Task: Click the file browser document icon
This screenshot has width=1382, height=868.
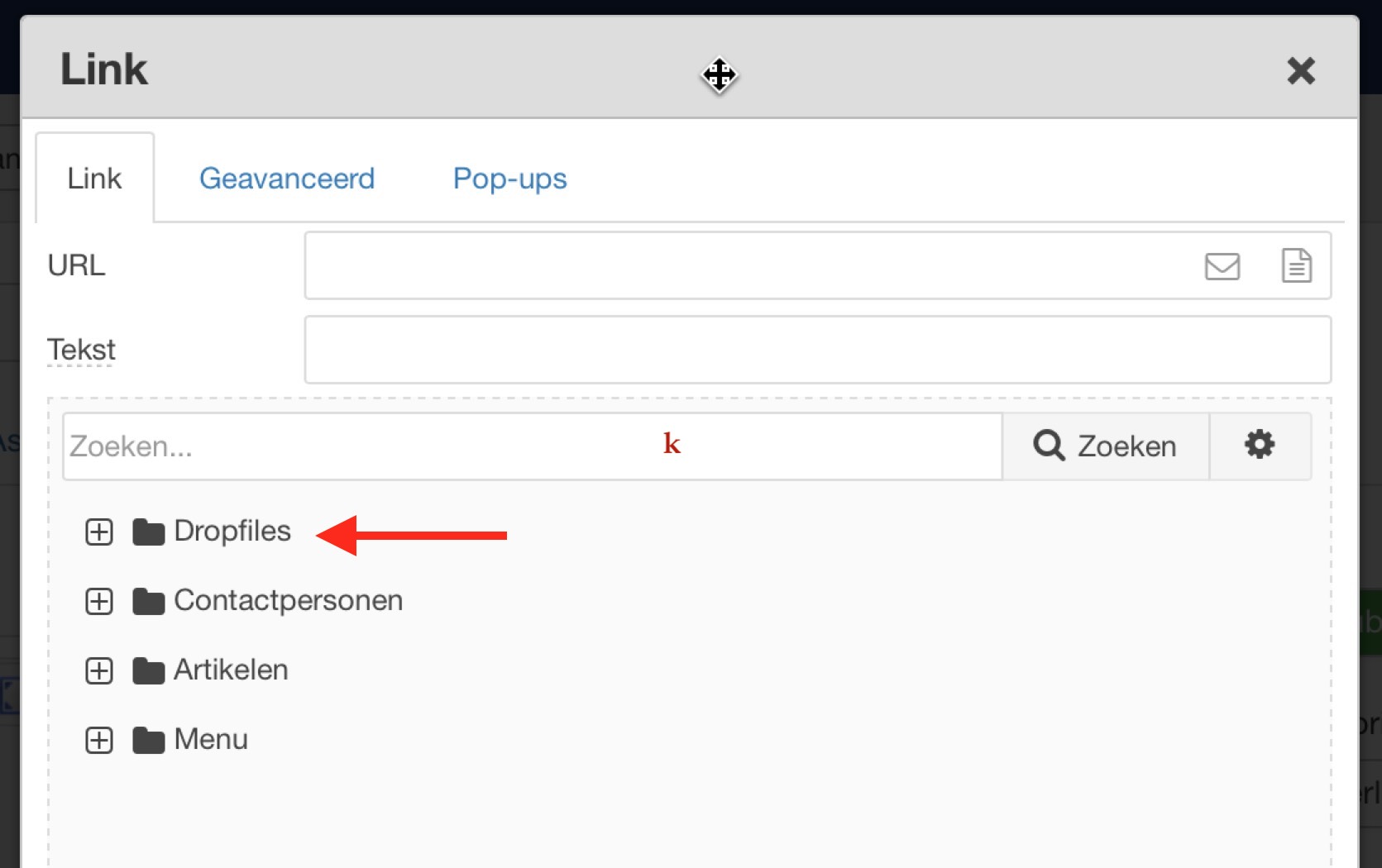Action: [x=1296, y=266]
